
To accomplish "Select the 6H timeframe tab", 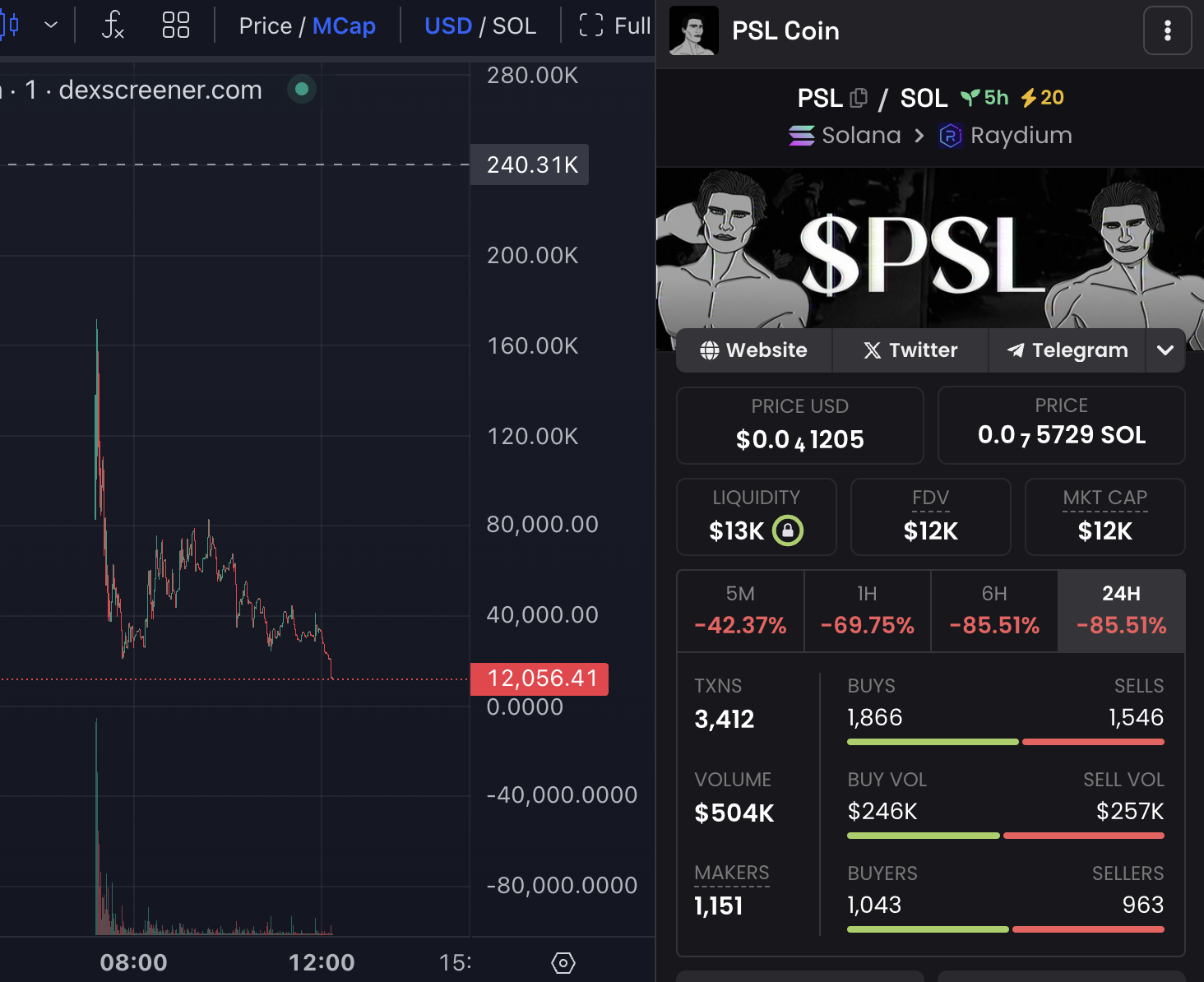I will pyautogui.click(x=994, y=611).
